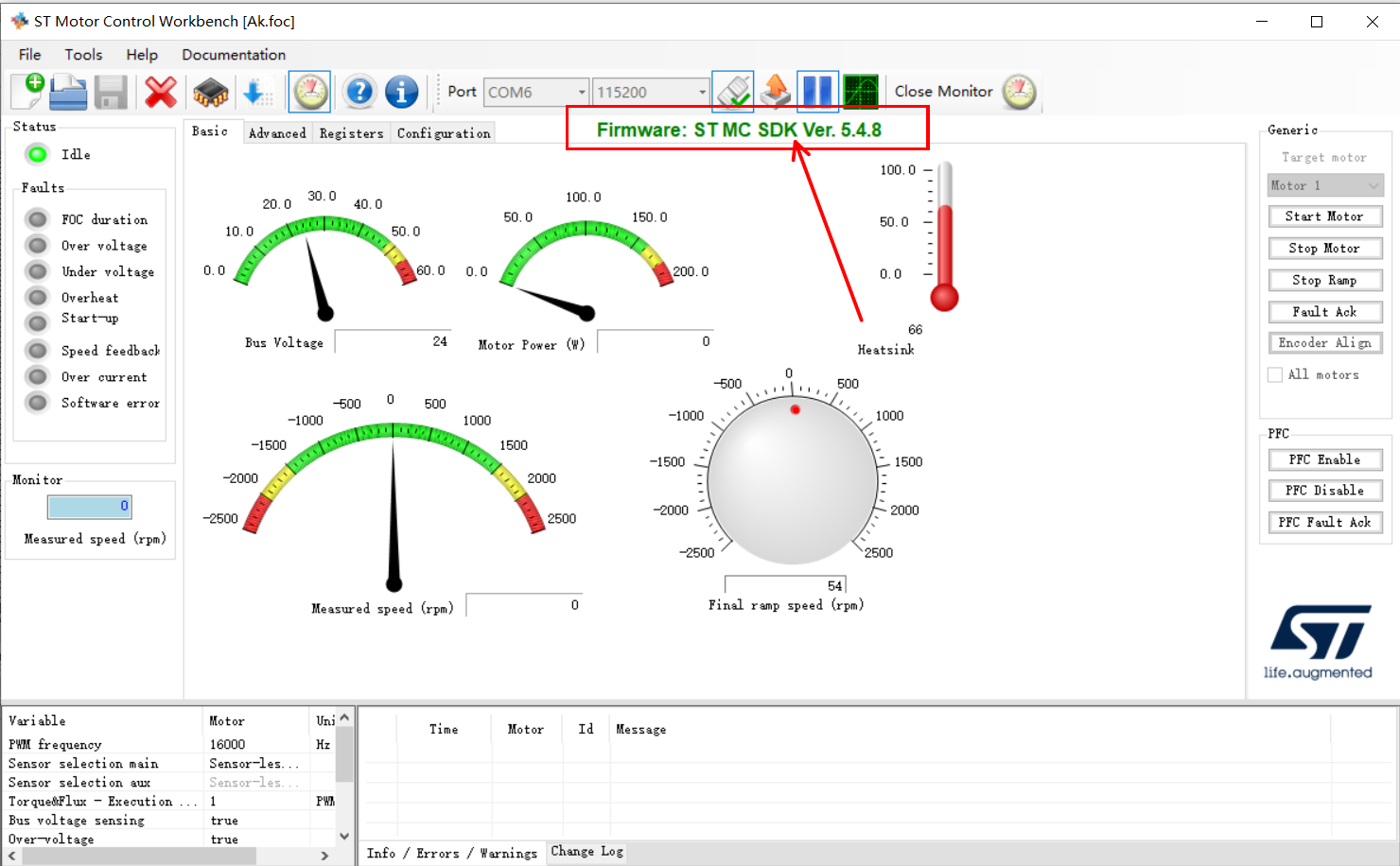Click the Encoder Align button
The width and height of the screenshot is (1400, 866).
[x=1325, y=343]
